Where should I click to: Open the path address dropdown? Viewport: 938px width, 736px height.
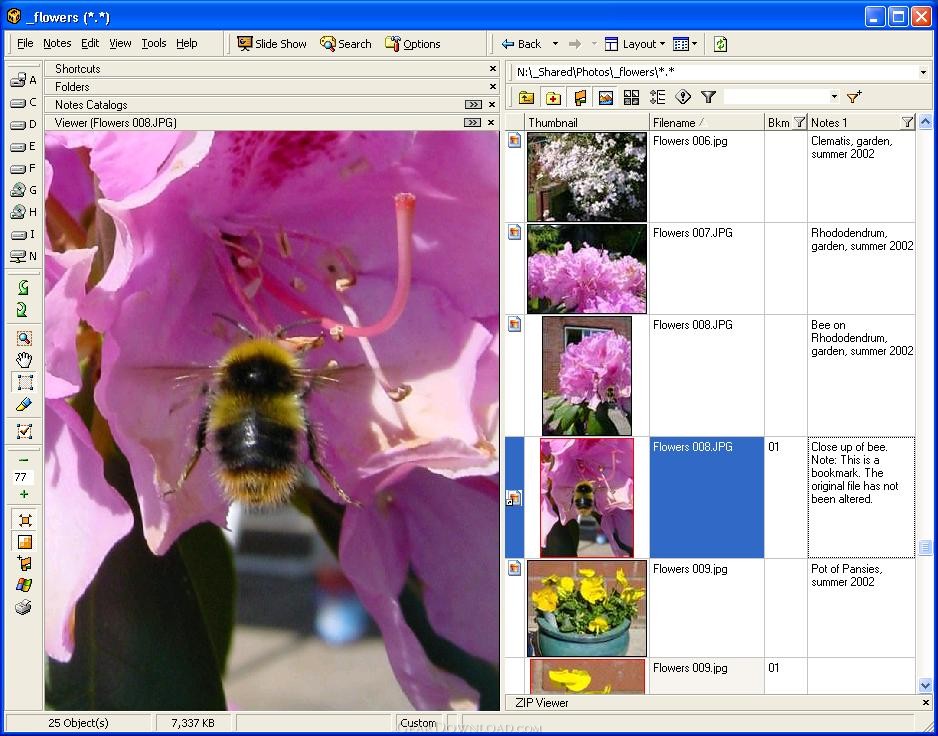[923, 72]
